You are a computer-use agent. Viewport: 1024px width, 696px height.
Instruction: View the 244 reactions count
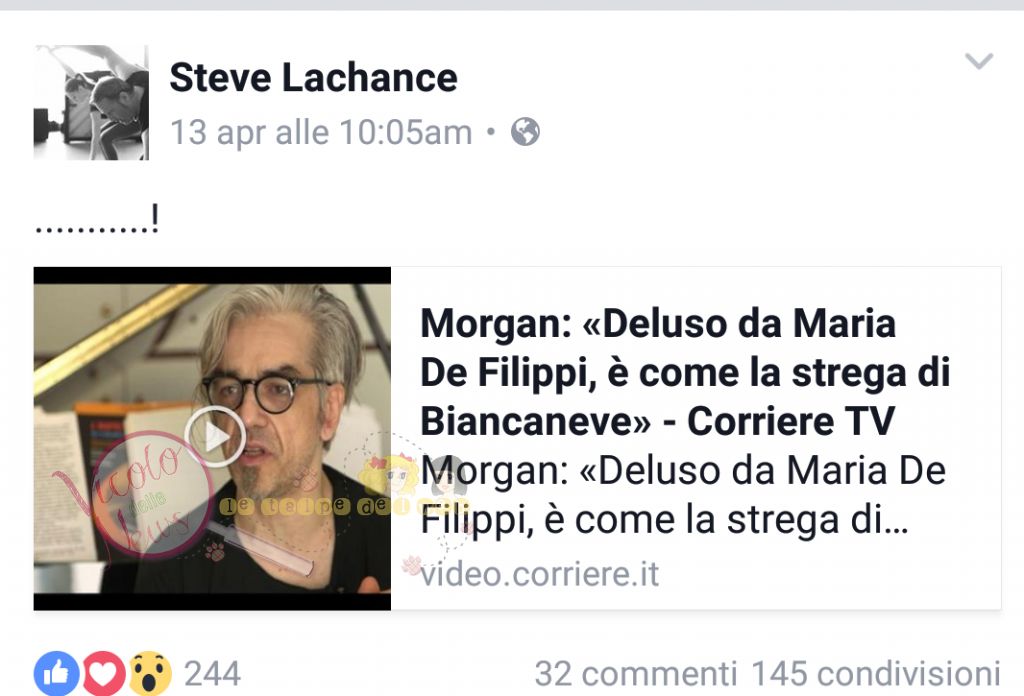[x=212, y=674]
